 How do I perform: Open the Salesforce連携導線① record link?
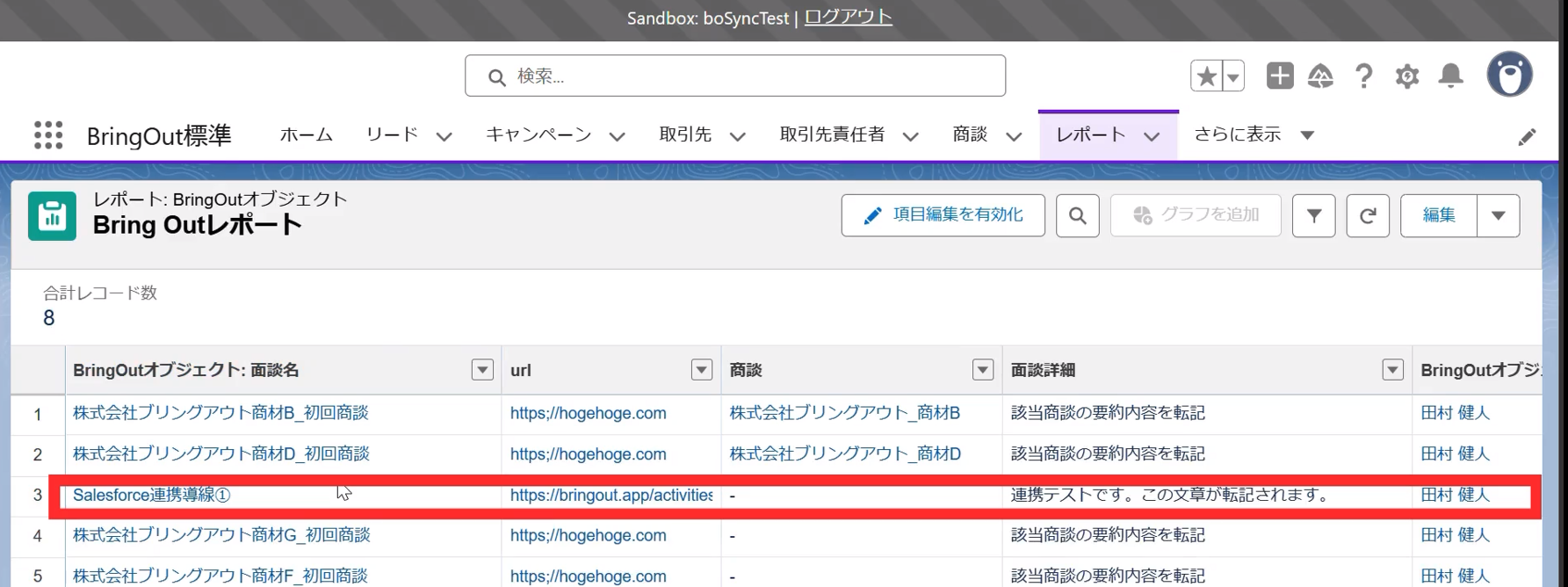(151, 495)
